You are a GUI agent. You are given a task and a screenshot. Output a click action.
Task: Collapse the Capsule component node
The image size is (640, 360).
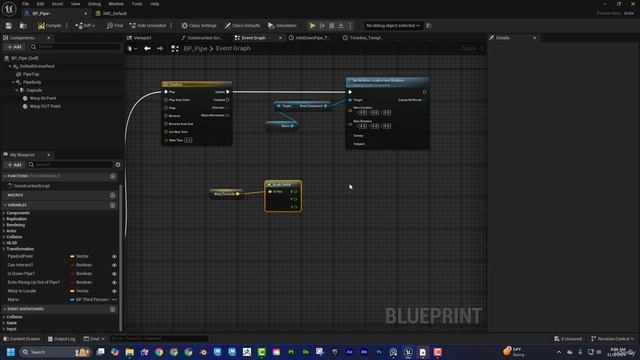17,90
